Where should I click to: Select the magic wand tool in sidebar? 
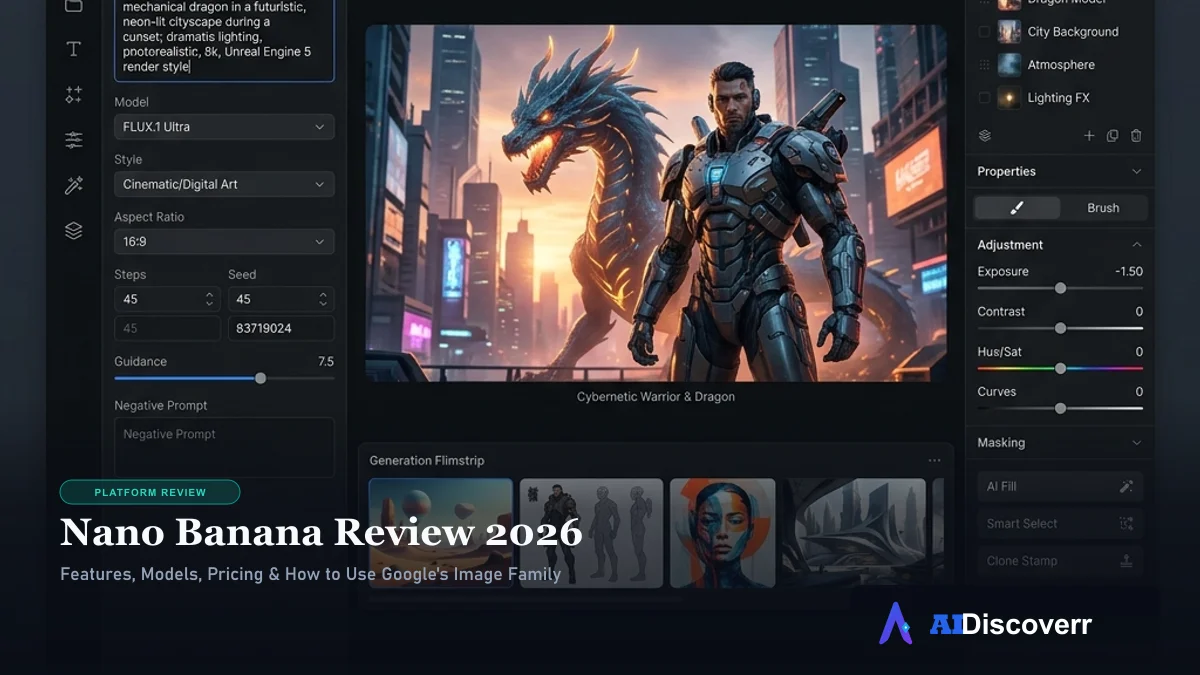73,185
